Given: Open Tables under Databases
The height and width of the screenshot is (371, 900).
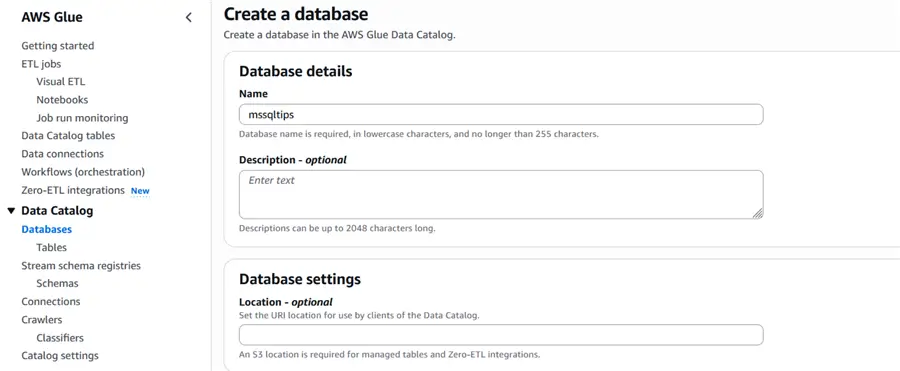Looking at the screenshot, I should [x=52, y=248].
